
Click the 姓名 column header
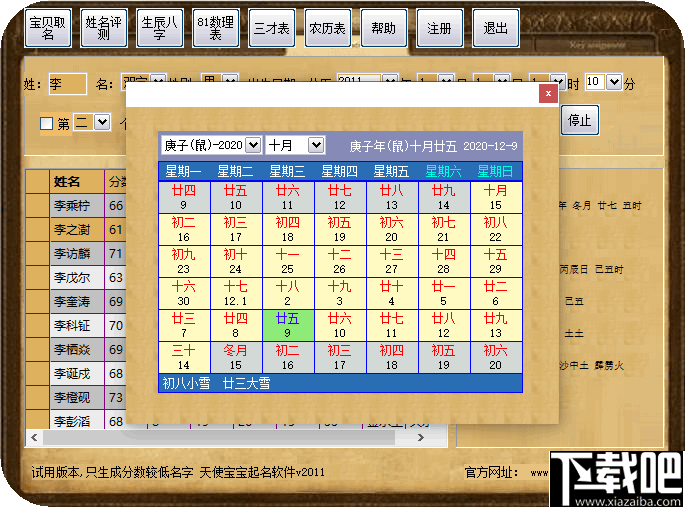[x=76, y=182]
